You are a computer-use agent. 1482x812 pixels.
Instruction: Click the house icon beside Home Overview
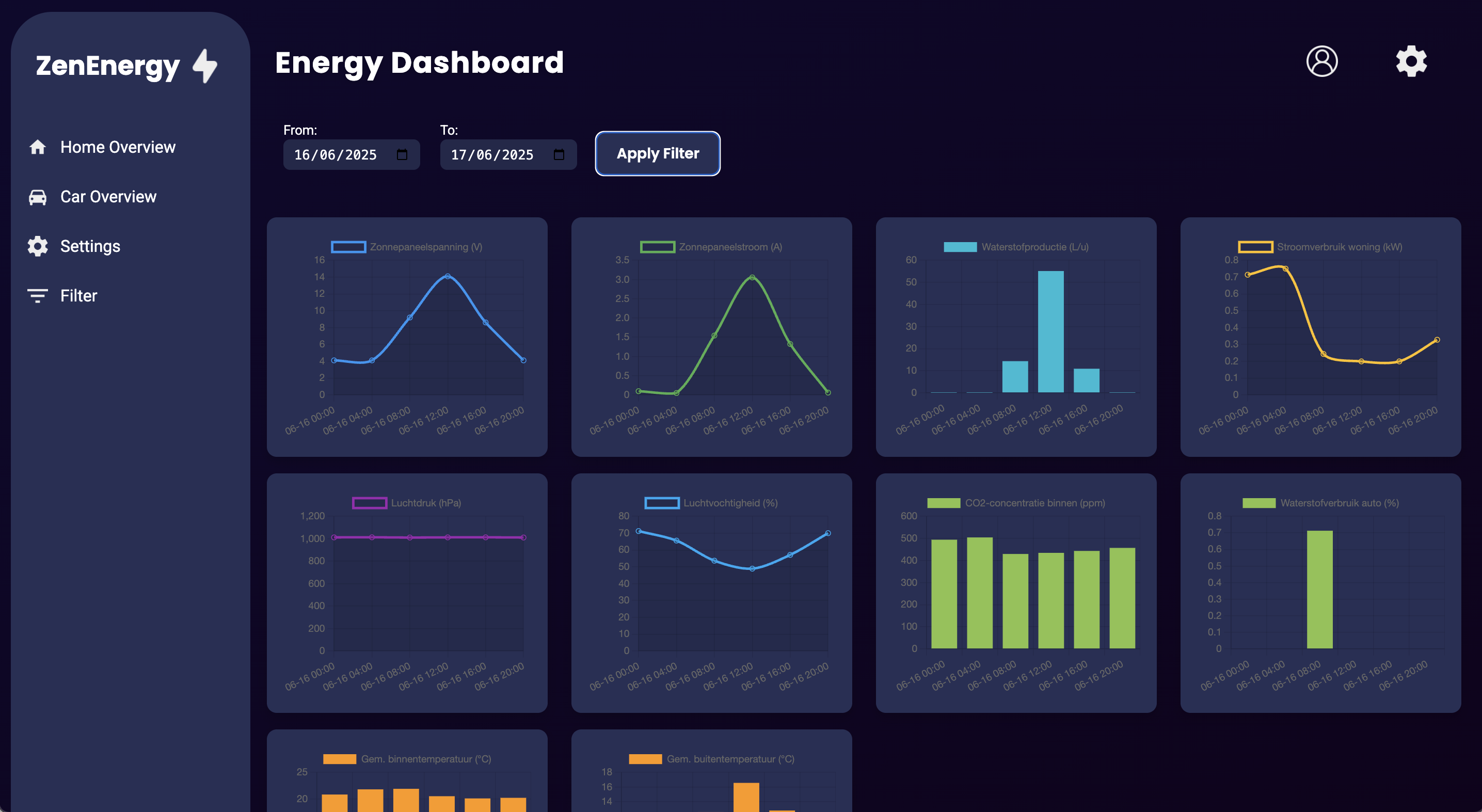point(37,147)
